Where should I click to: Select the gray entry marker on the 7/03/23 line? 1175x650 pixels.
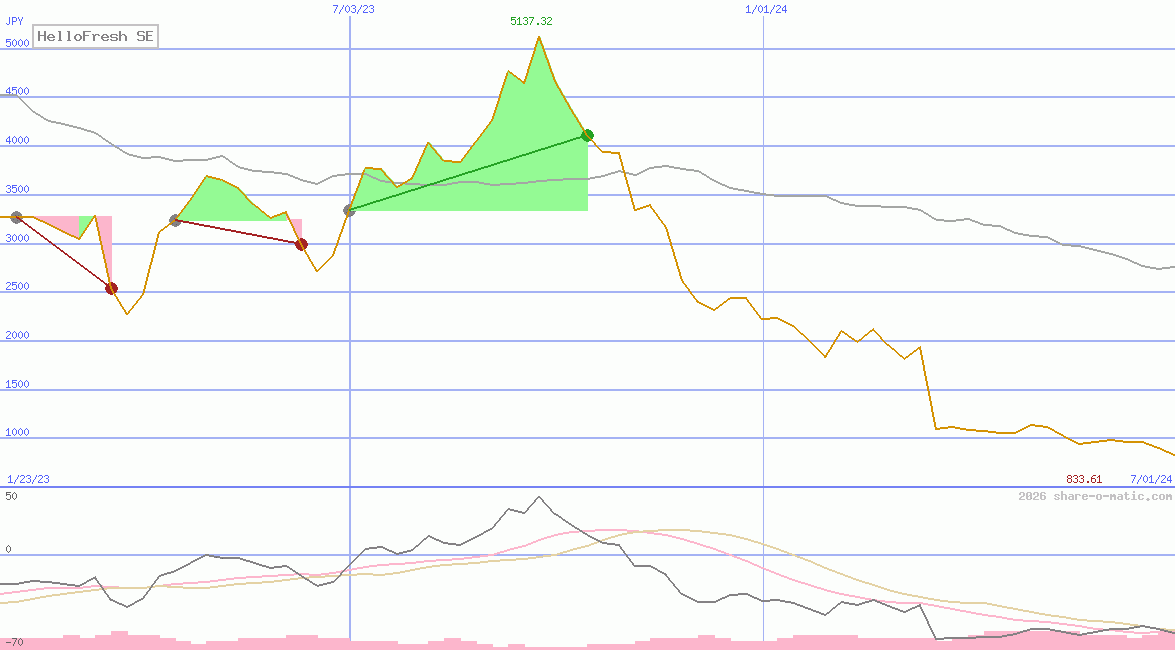349,210
